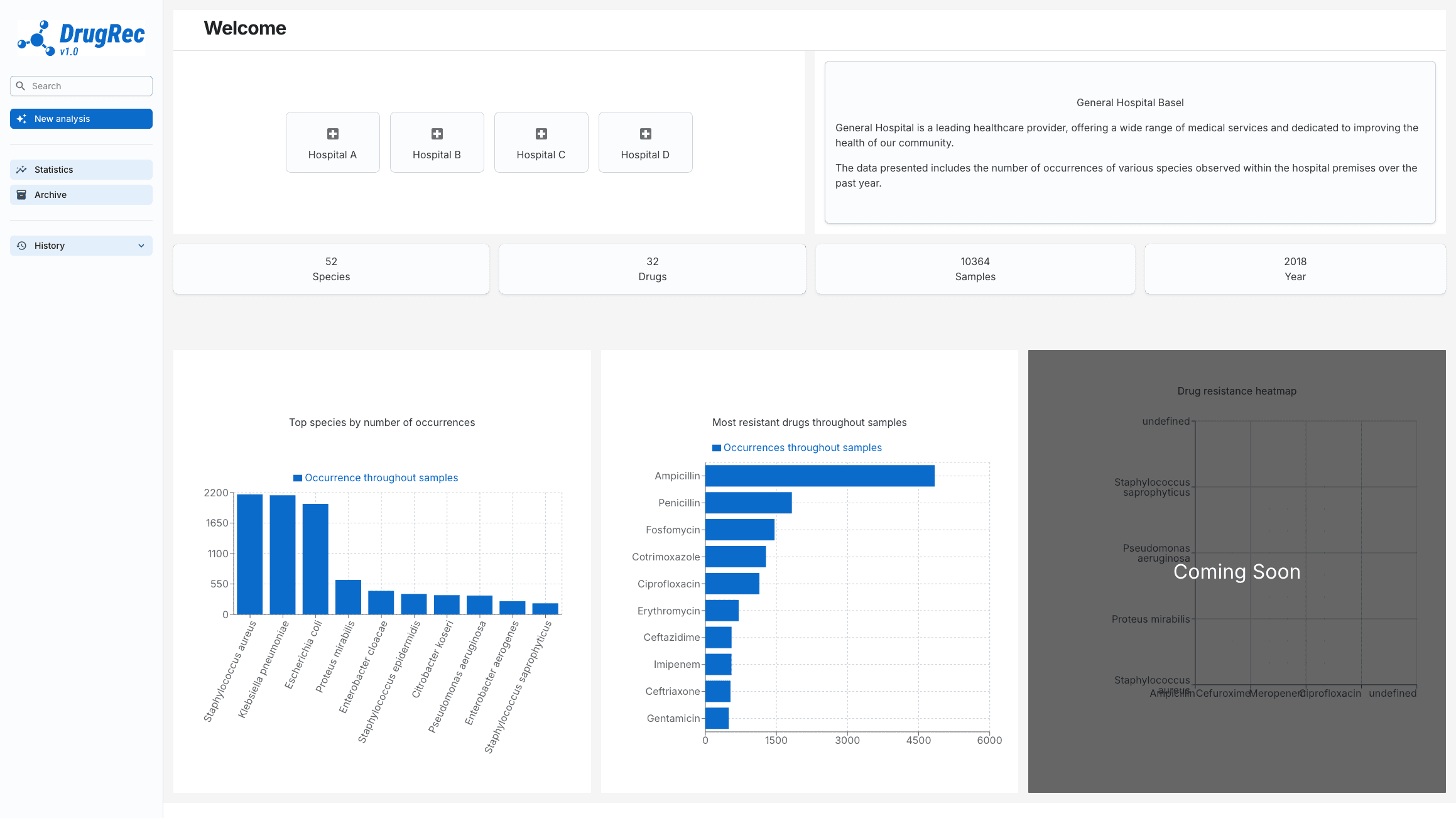Image resolution: width=1456 pixels, height=818 pixels.
Task: Click the magnifier icon in the search box
Action: click(21, 85)
